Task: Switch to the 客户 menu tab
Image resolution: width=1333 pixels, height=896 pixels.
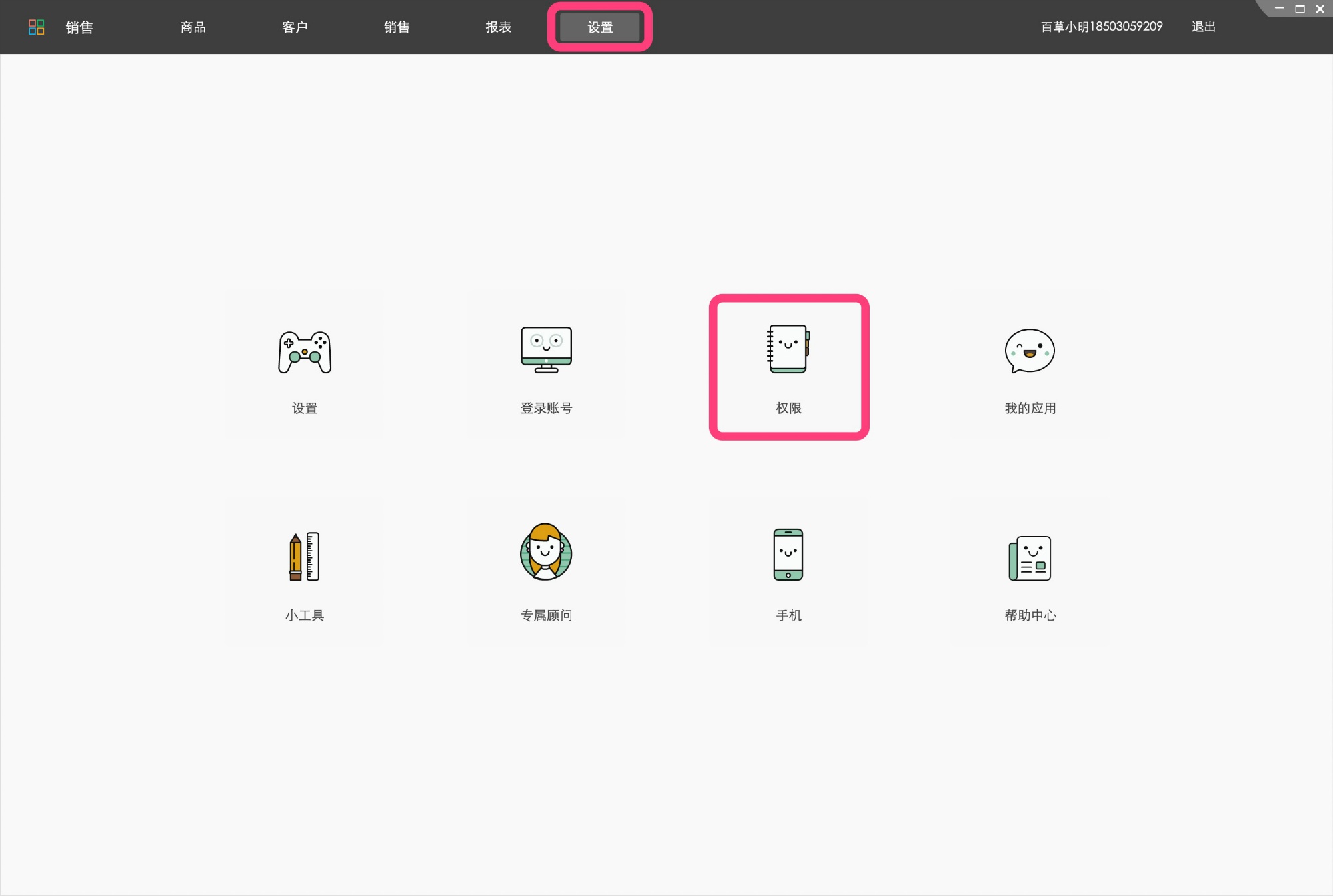Action: click(x=295, y=27)
